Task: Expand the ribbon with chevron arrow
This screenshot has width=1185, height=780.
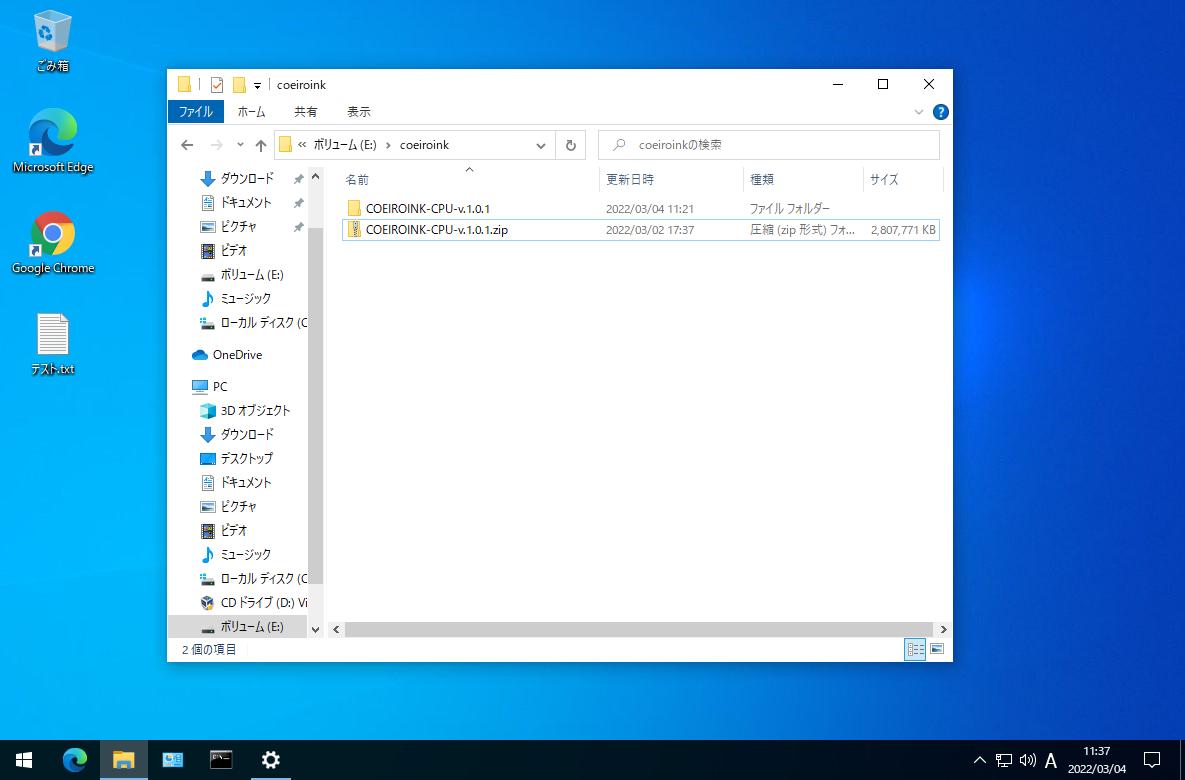Action: (919, 112)
